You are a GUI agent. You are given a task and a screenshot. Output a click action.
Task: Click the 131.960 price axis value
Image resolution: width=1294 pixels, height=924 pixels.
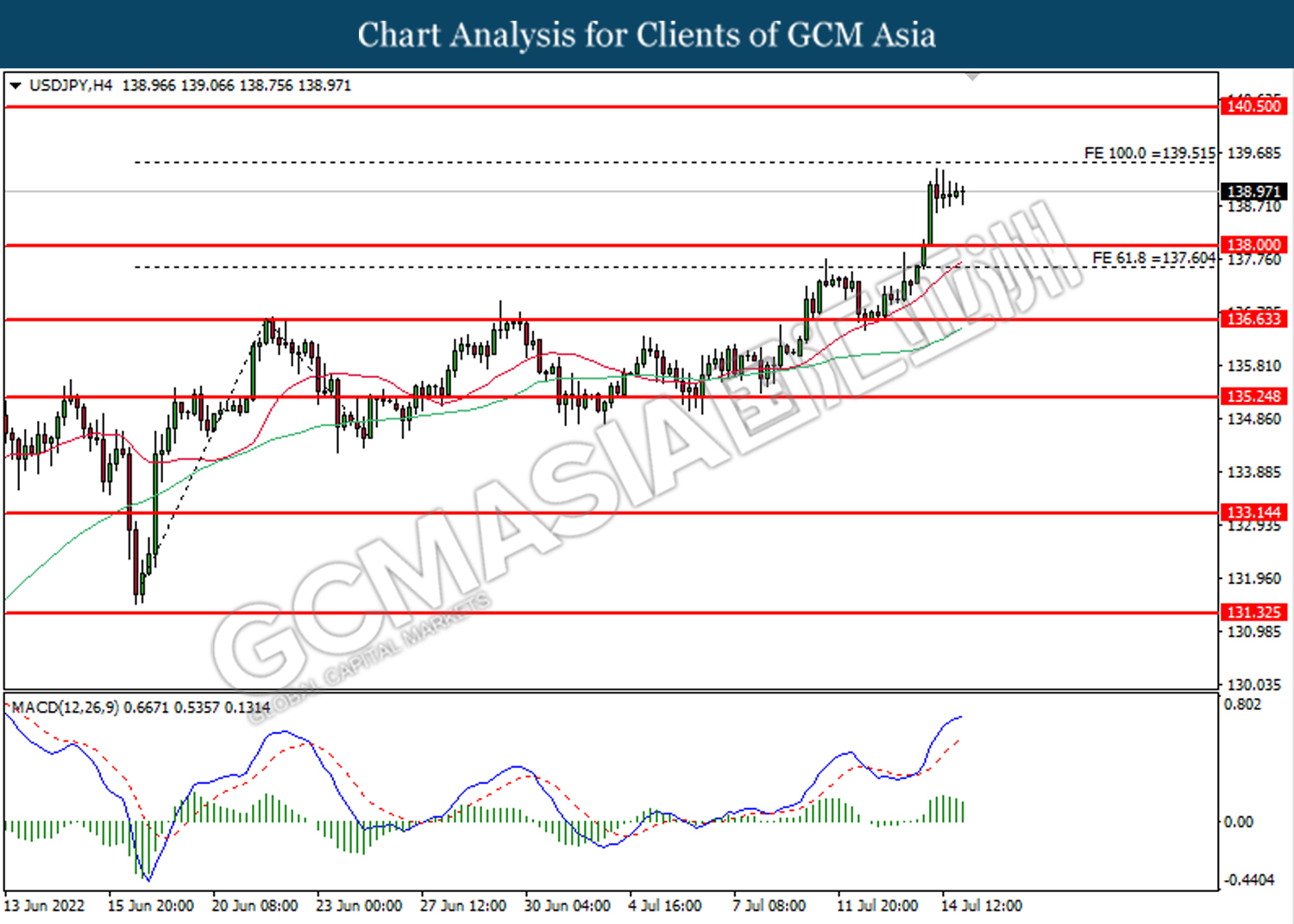(1254, 578)
